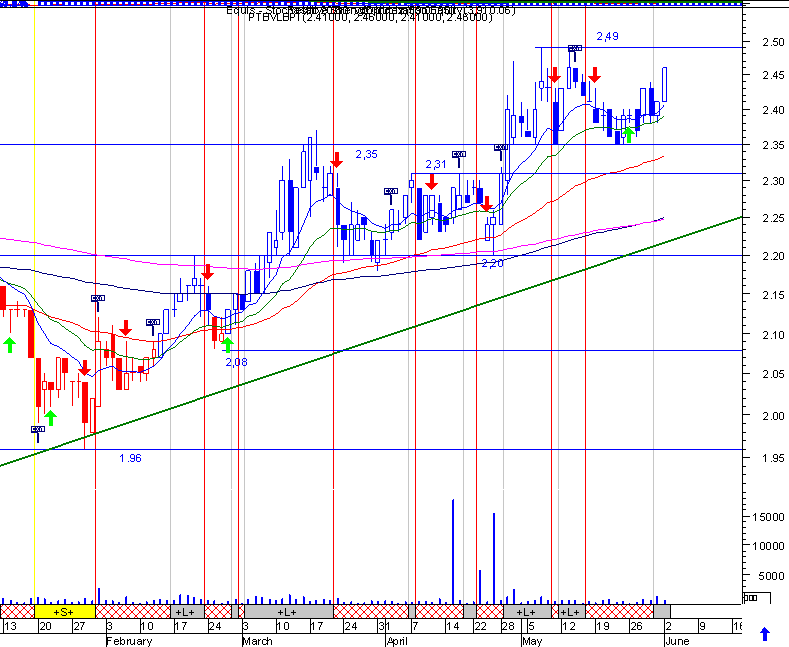Click the June month label

(x=677, y=641)
